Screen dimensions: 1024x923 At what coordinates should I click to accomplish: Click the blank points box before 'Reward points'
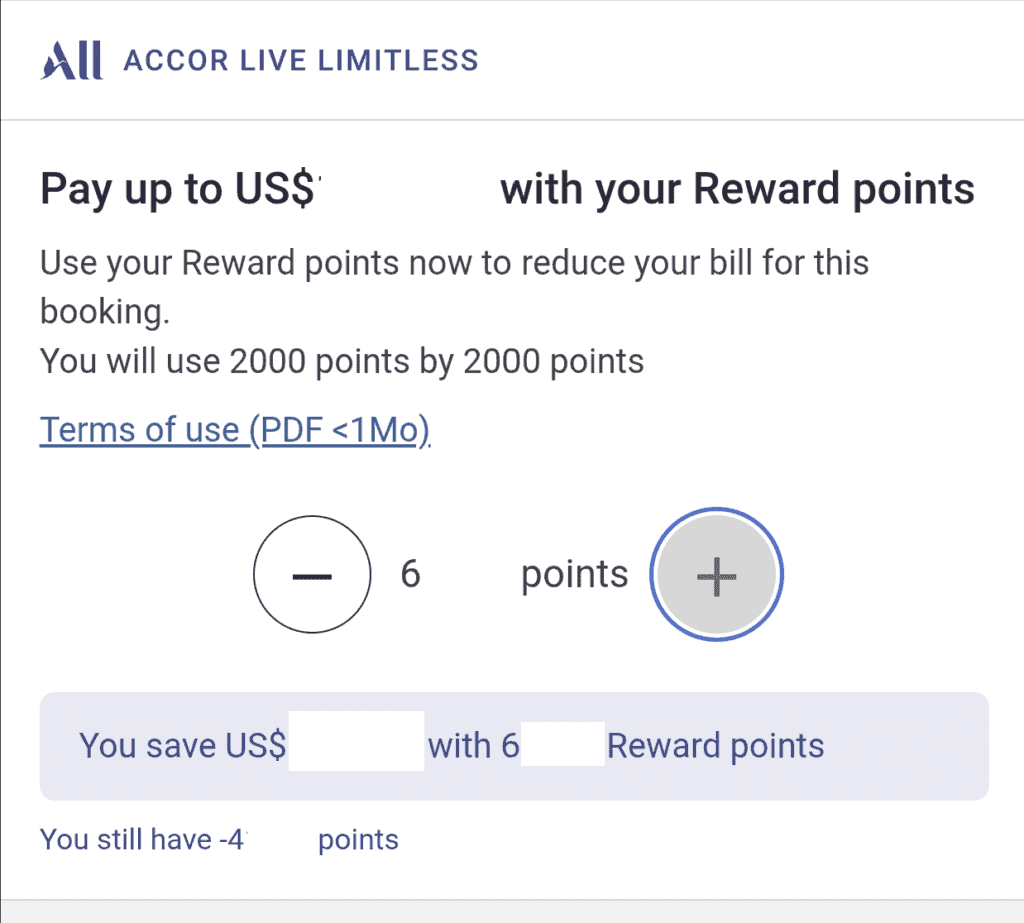[562, 744]
